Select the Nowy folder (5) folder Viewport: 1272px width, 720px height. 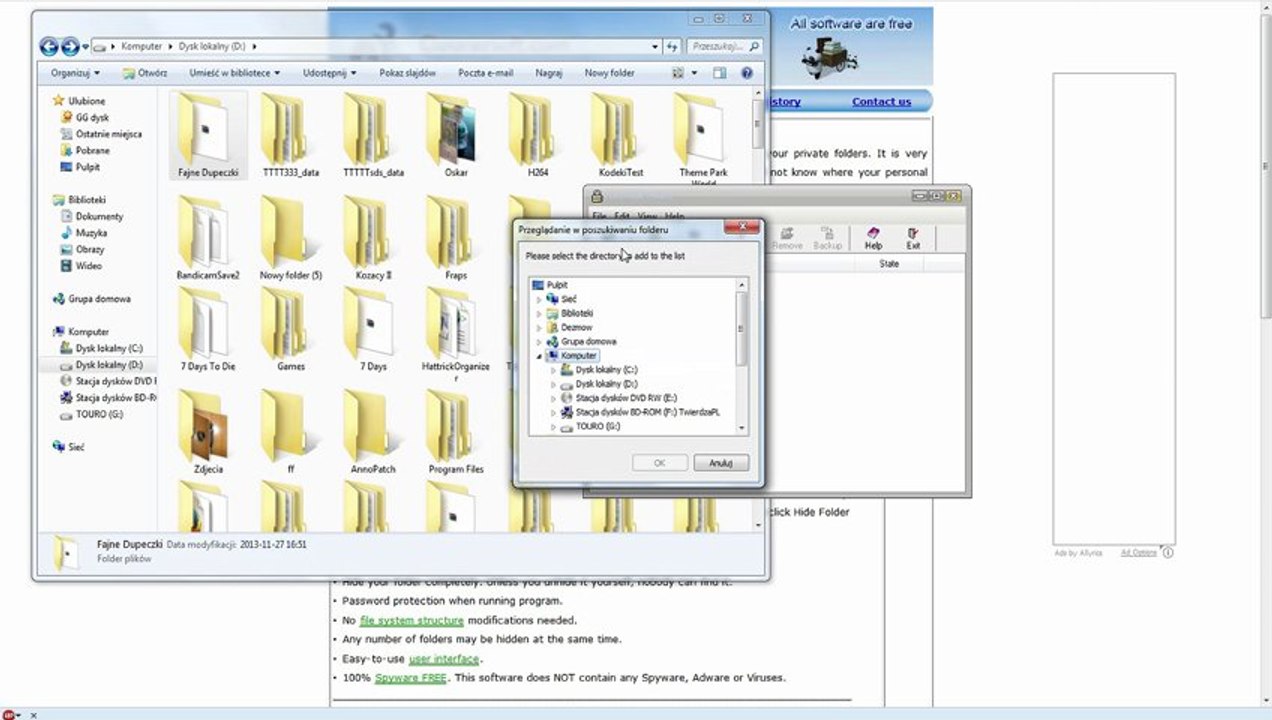click(x=291, y=238)
